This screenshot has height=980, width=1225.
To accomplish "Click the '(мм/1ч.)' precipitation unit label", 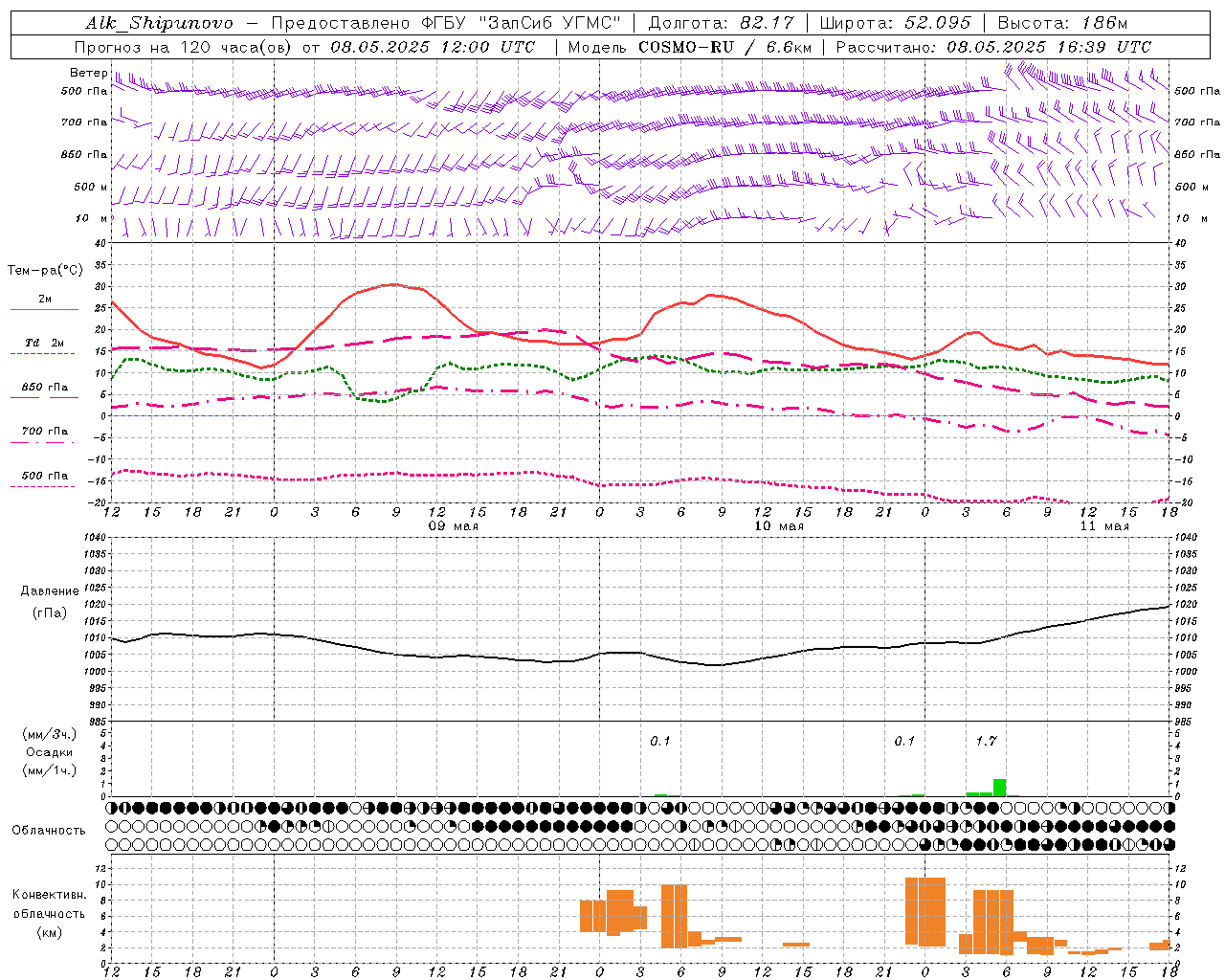I will 50,770.
